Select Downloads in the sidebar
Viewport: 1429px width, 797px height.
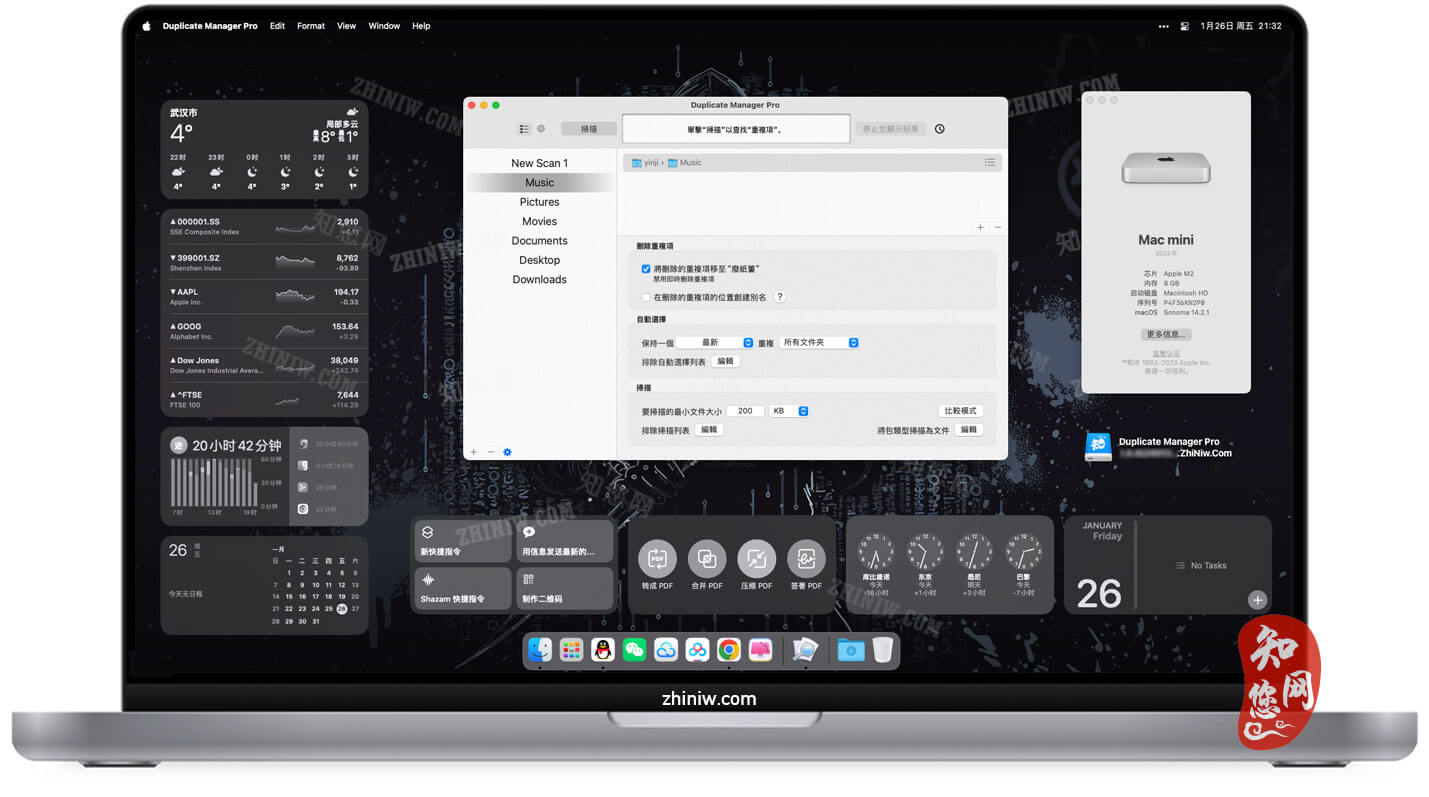click(x=539, y=279)
